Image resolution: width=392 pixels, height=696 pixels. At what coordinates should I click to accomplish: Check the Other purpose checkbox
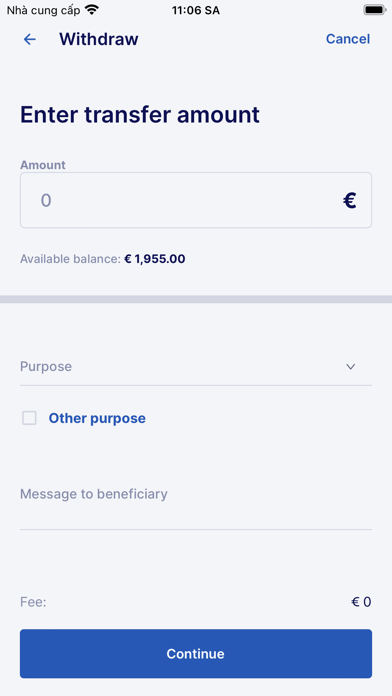click(x=29, y=418)
